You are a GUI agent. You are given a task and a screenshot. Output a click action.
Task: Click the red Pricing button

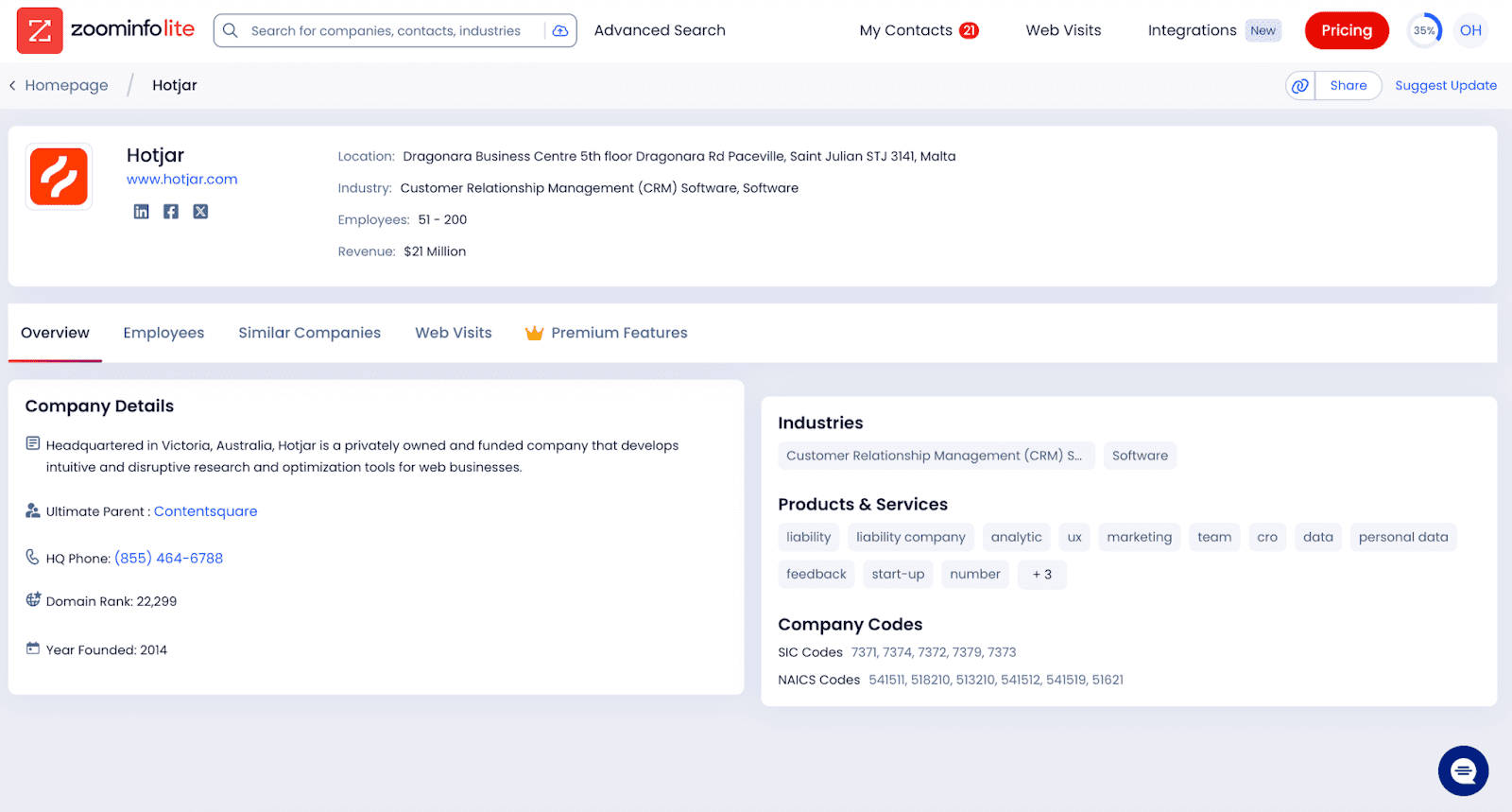click(x=1346, y=30)
